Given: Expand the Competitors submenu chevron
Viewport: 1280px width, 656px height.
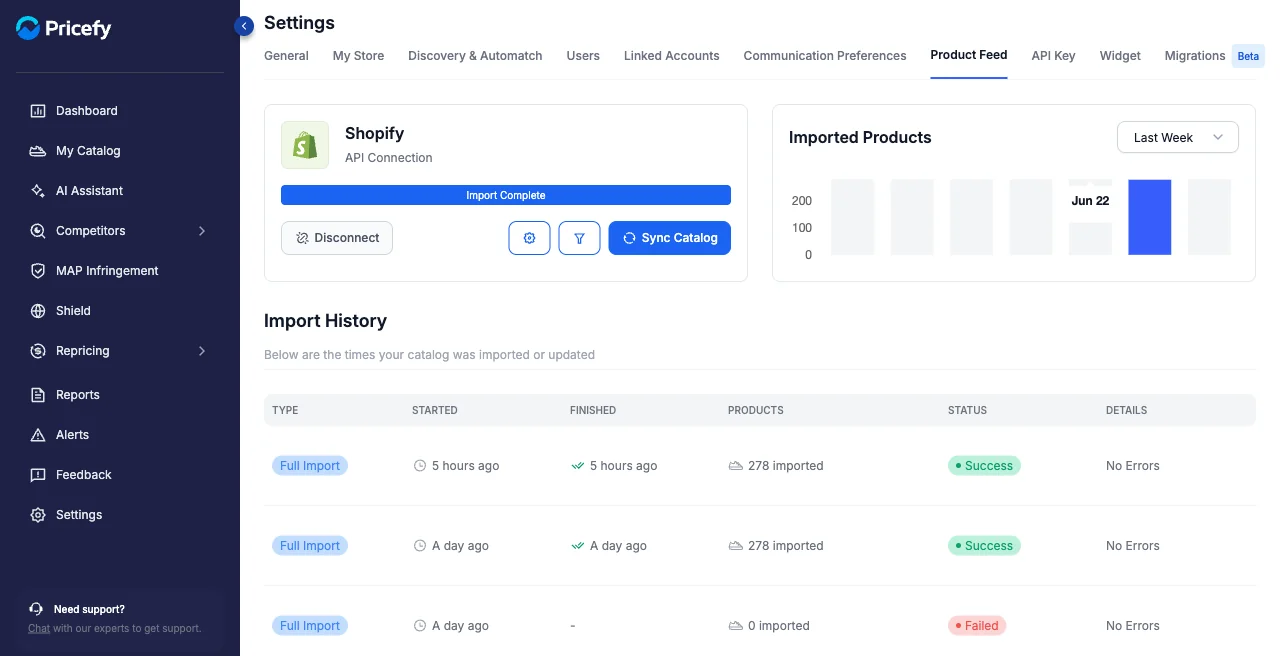Looking at the screenshot, I should pos(202,231).
